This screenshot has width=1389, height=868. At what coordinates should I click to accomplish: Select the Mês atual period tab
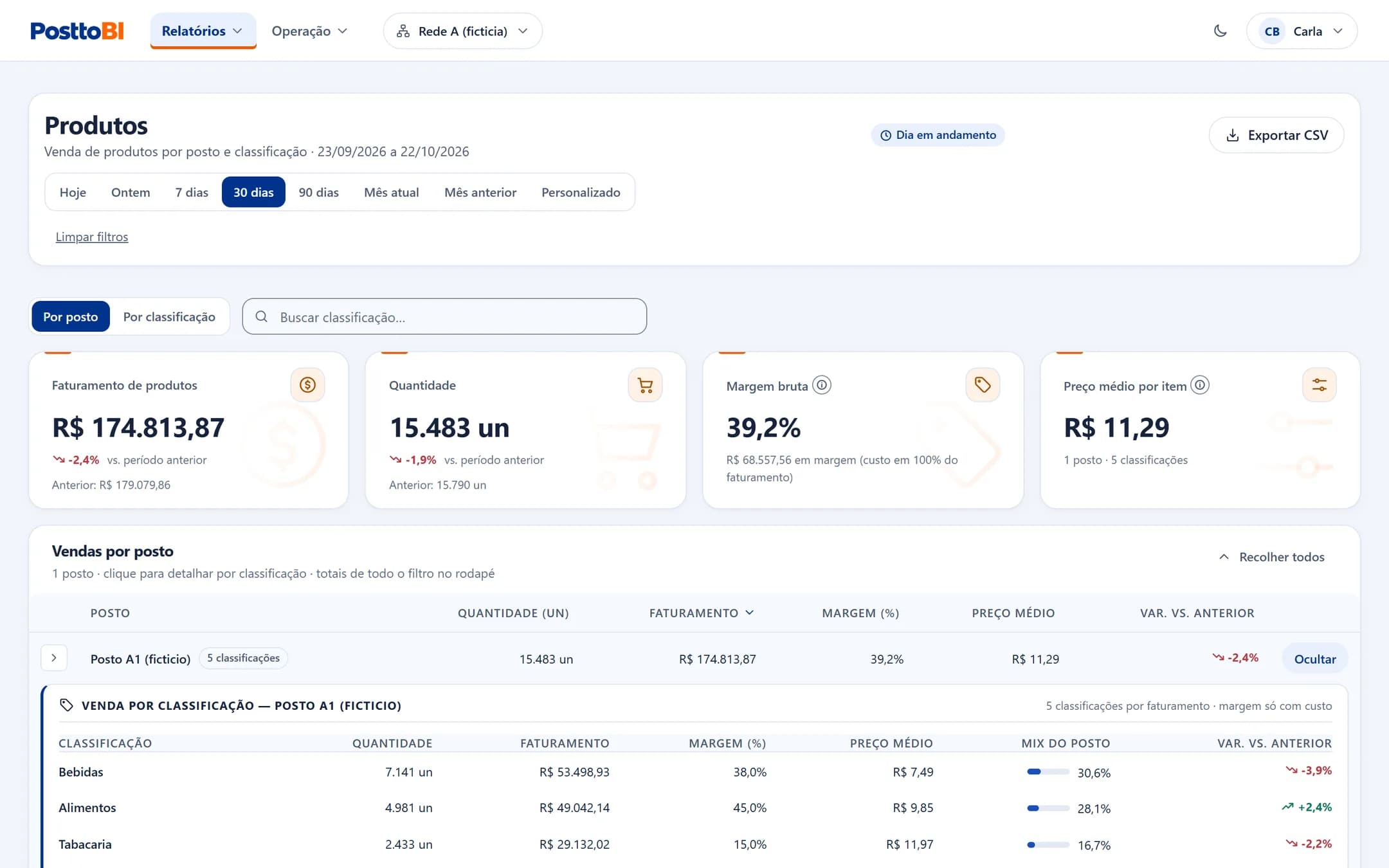point(391,192)
